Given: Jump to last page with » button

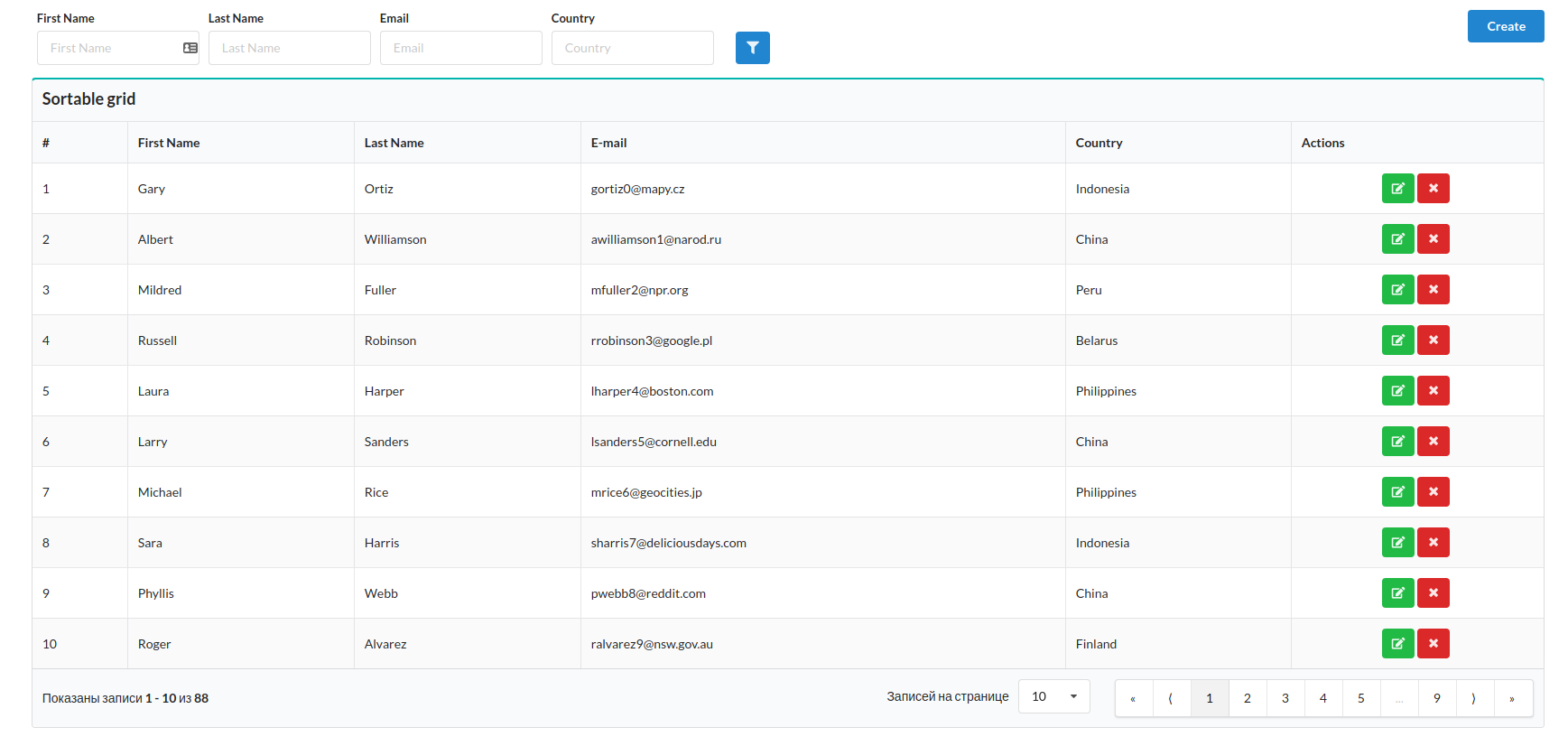Looking at the screenshot, I should point(1513,698).
